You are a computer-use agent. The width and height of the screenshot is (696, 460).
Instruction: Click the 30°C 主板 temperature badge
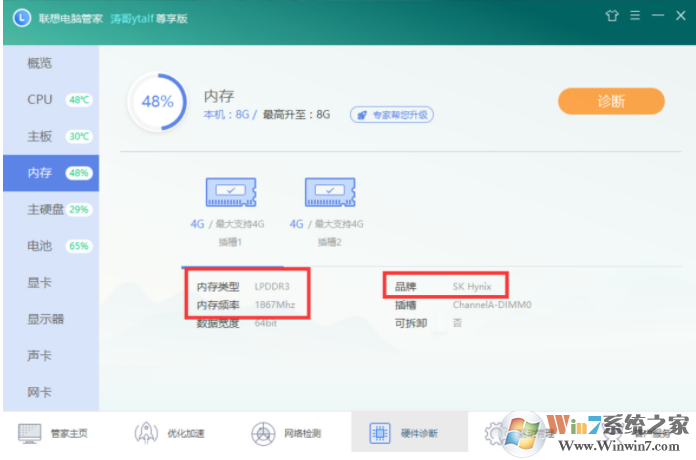point(79,136)
